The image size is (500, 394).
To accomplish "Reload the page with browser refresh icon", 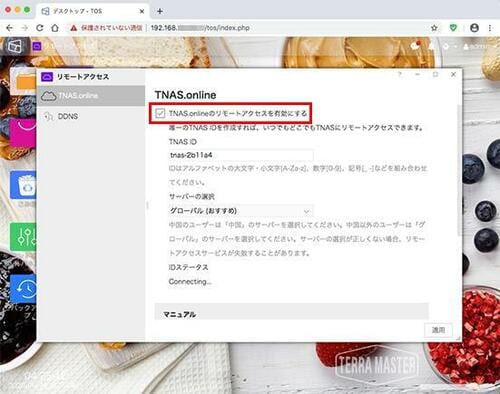I will coord(40,28).
